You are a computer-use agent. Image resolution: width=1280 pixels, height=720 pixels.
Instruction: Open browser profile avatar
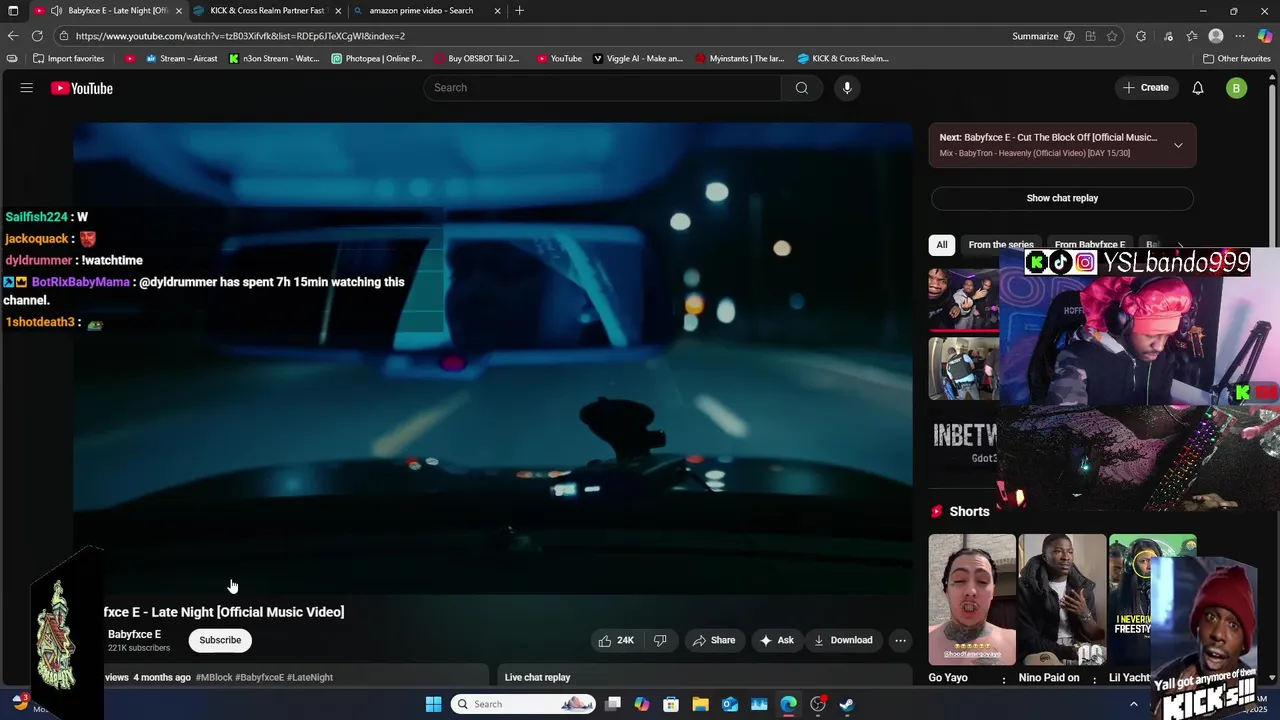coord(1216,36)
